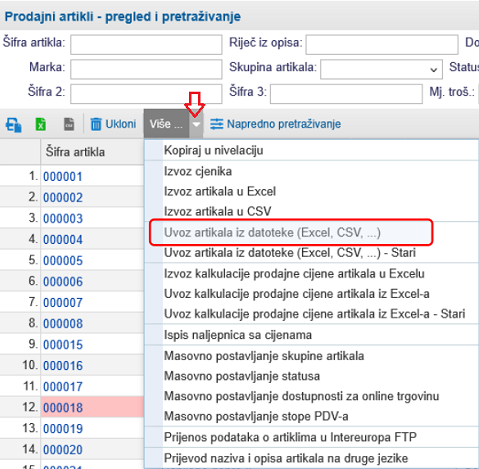
Task: Select Prijenos podataka o artiklima u Intereuropa FTP
Action: tap(311, 437)
